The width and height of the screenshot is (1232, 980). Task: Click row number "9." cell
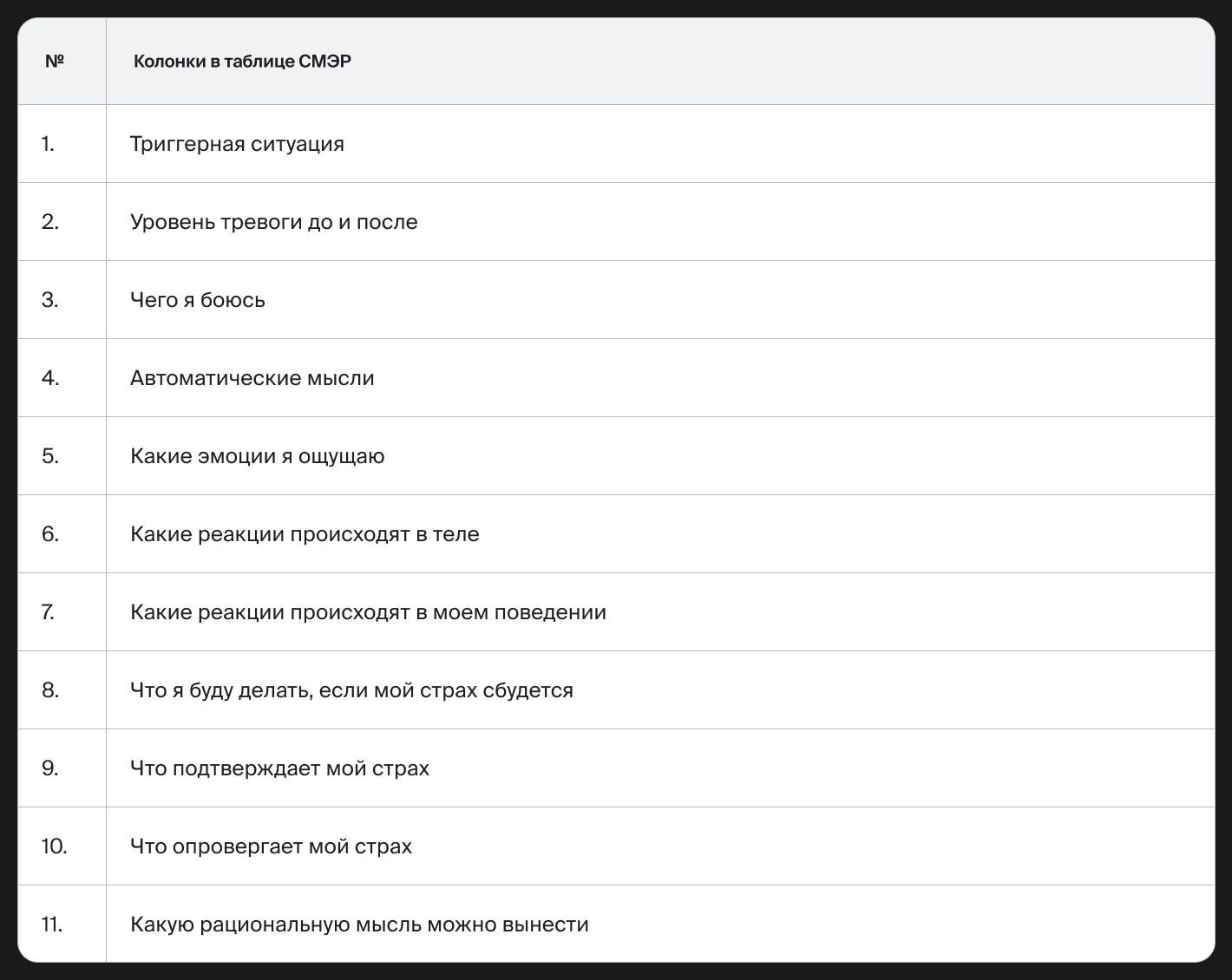point(49,768)
